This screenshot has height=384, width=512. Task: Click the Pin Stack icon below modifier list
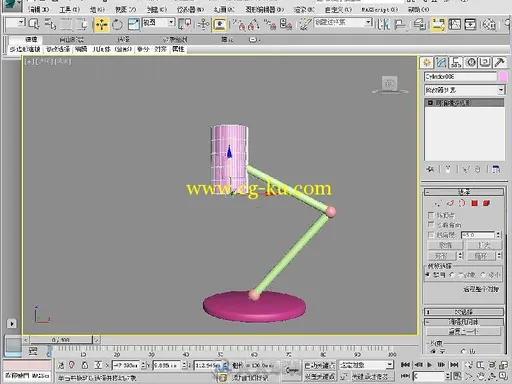click(x=430, y=169)
